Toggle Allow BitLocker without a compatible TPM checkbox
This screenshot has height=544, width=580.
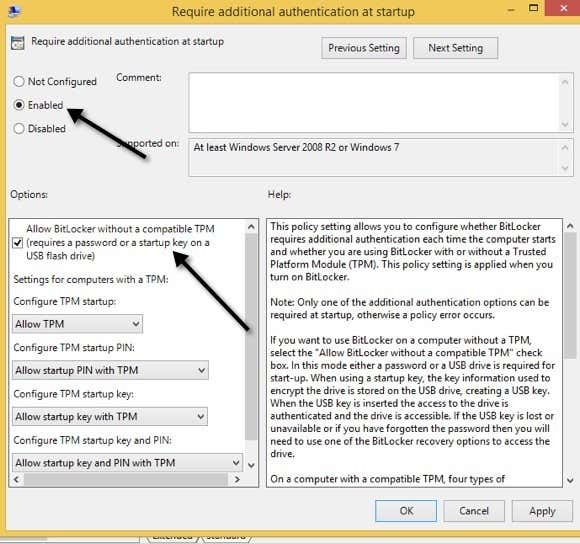coord(17,243)
